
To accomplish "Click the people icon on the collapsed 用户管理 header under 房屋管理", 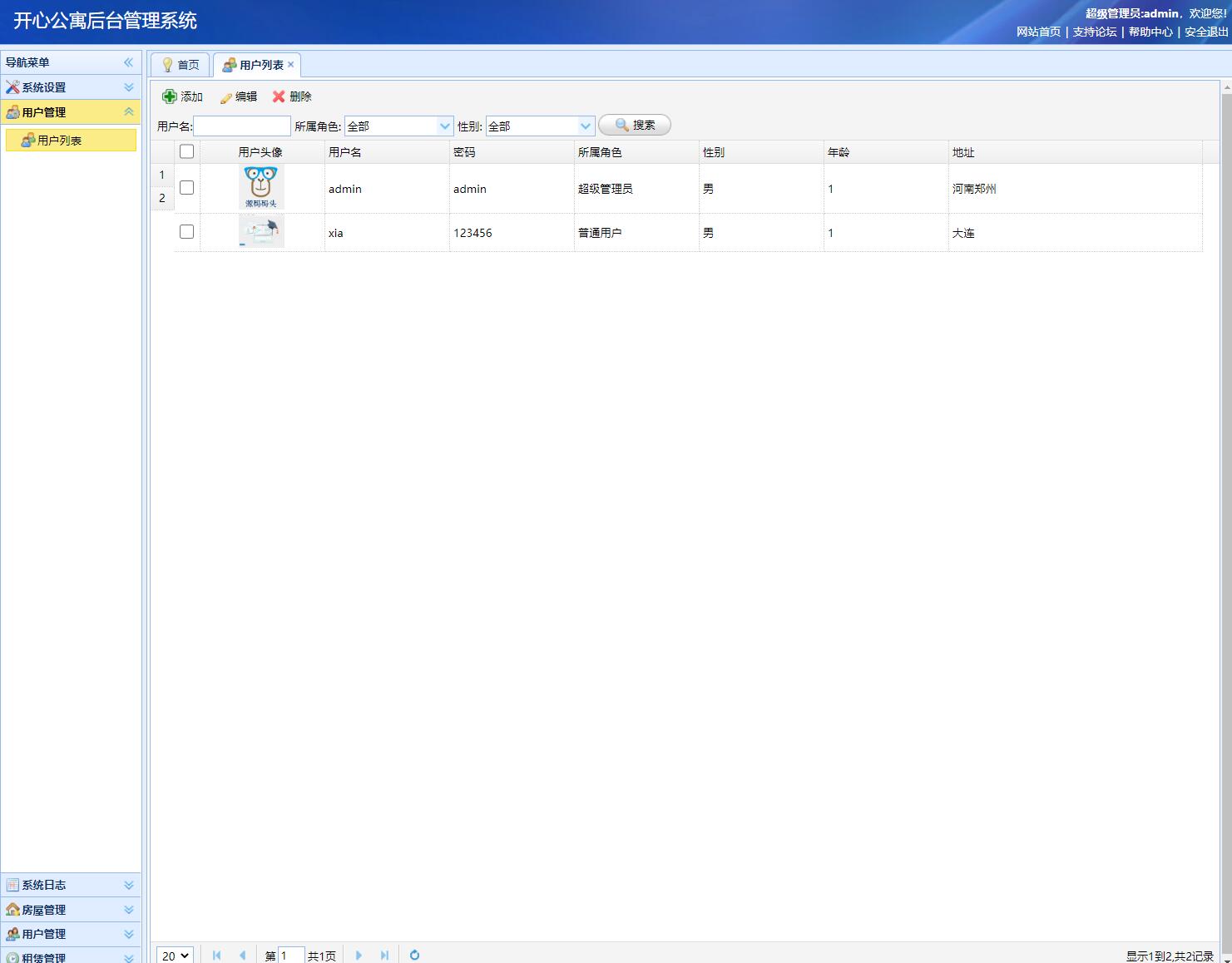I will click(x=12, y=934).
